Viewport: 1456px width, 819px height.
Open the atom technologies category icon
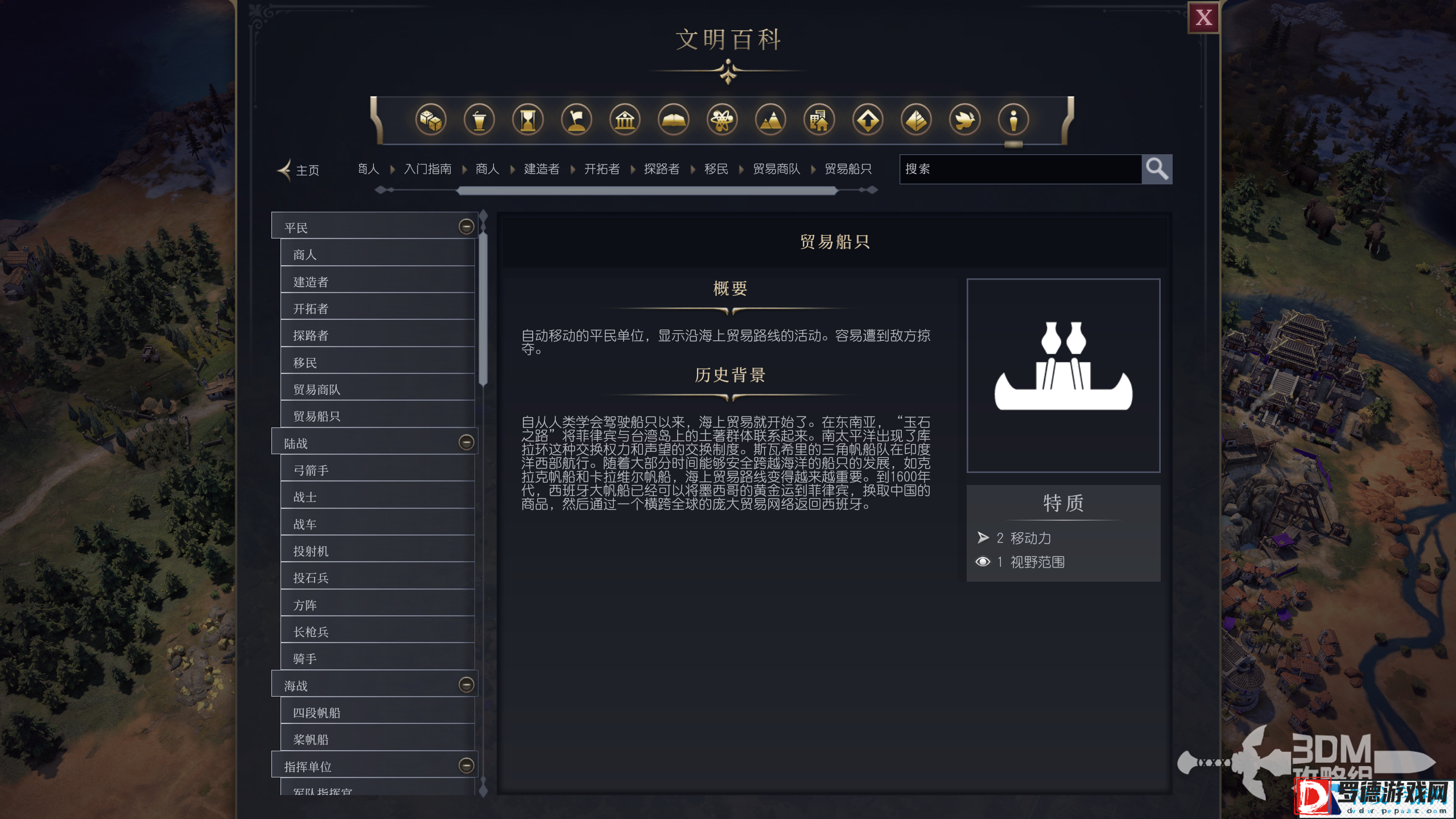[x=722, y=120]
